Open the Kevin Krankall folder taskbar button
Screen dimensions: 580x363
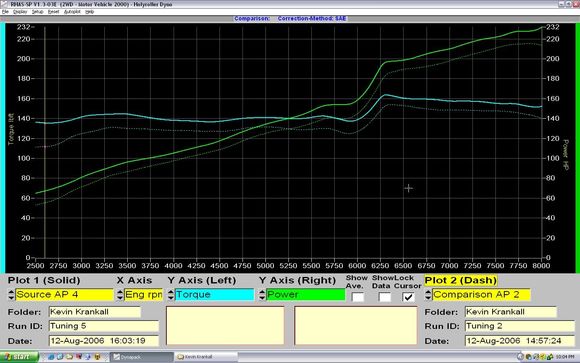pyautogui.click(x=206, y=357)
